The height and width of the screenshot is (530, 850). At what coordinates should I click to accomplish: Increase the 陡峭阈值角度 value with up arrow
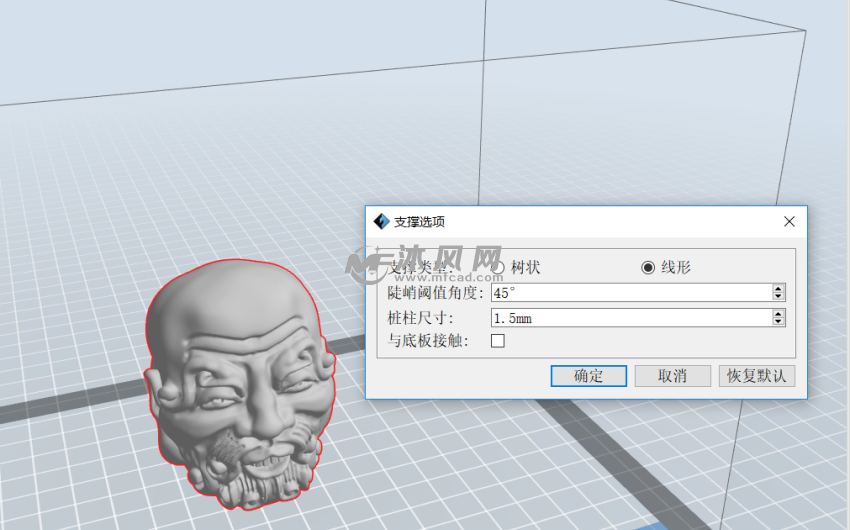click(x=778, y=289)
